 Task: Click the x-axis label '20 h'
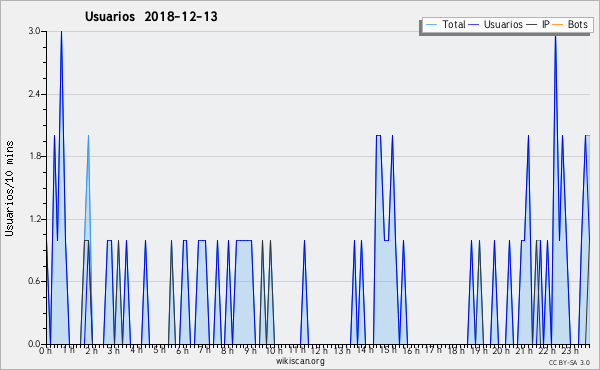click(501, 350)
